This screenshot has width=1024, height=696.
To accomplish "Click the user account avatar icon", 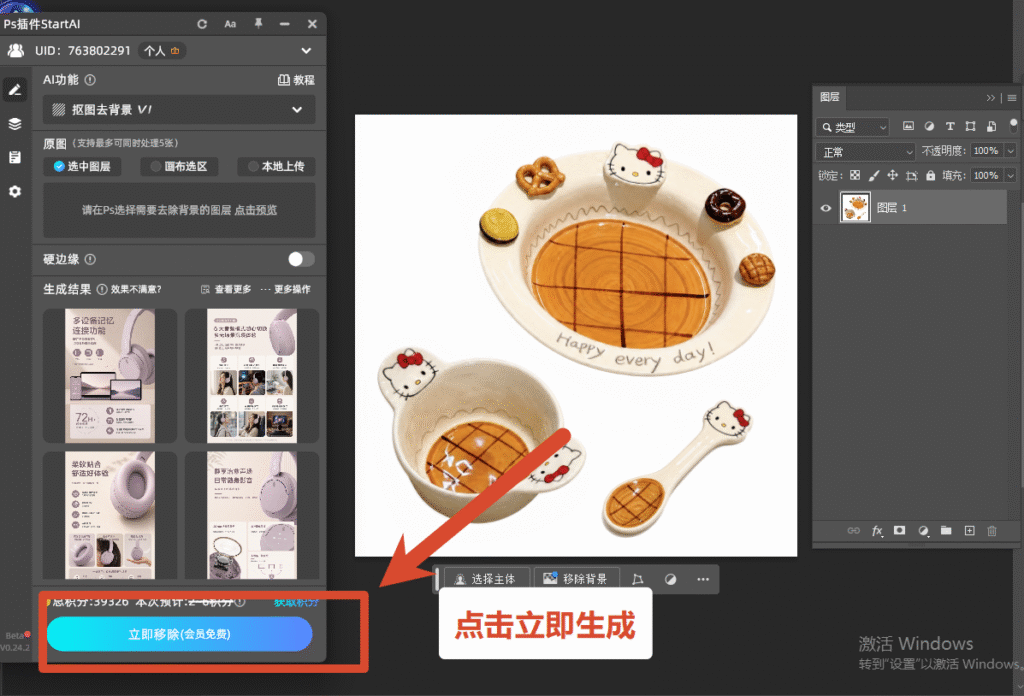I will click(16, 50).
